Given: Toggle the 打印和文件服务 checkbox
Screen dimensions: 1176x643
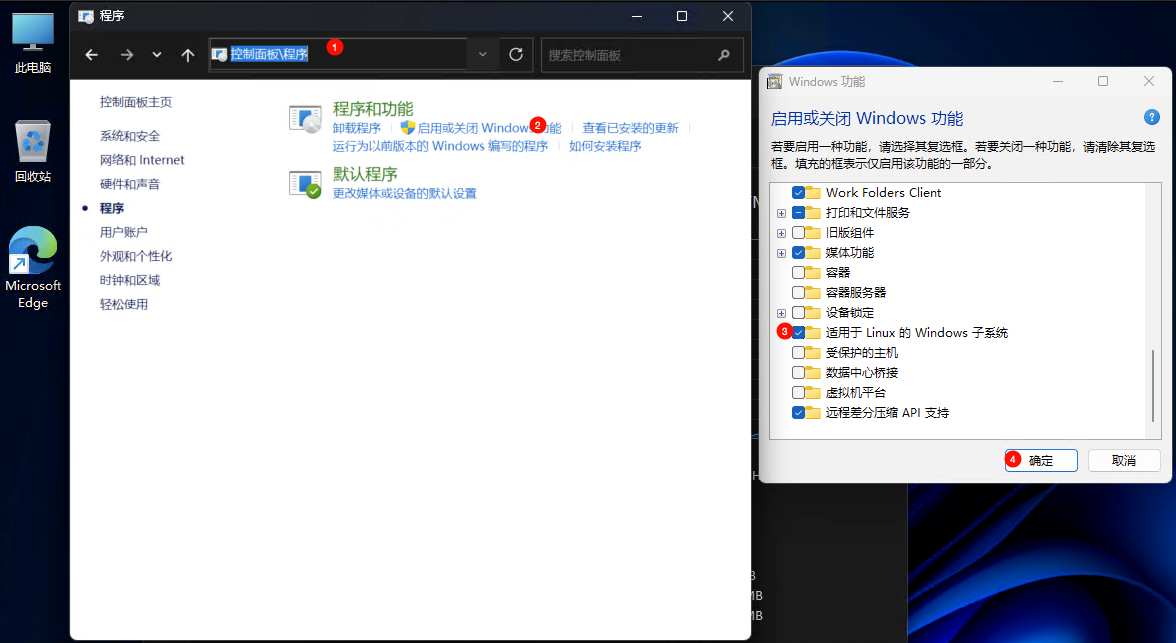Looking at the screenshot, I should coord(799,212).
